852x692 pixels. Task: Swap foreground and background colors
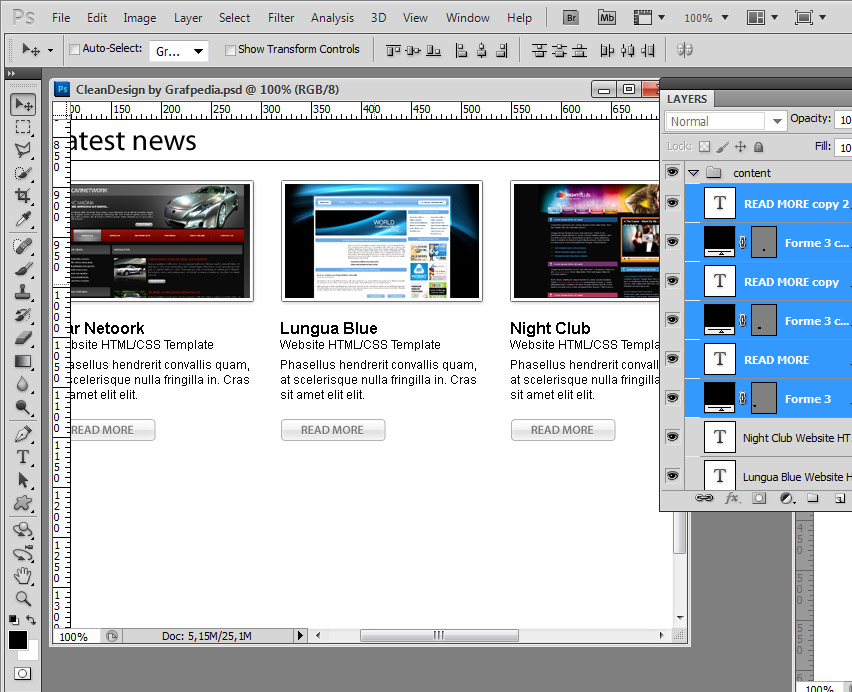coord(31,619)
